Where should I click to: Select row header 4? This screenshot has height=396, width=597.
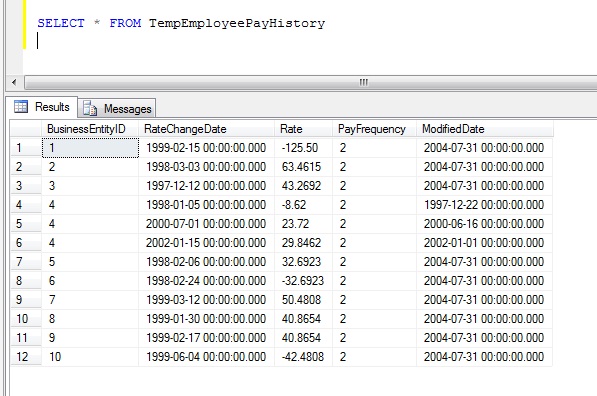point(26,205)
